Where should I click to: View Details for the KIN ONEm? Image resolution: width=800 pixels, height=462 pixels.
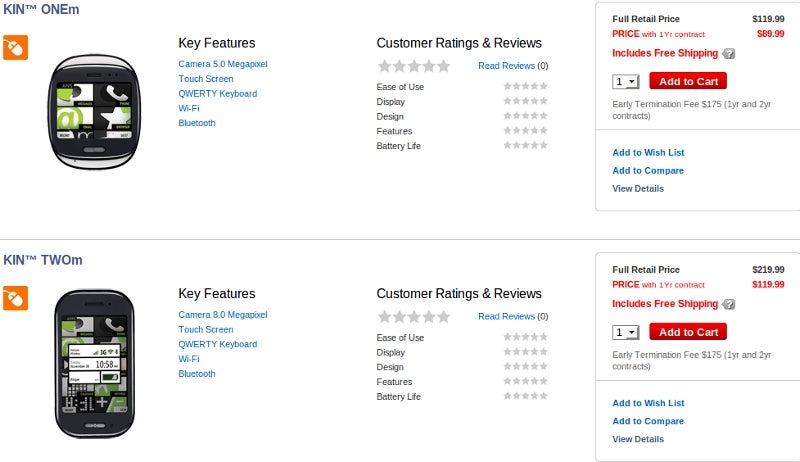coord(638,189)
